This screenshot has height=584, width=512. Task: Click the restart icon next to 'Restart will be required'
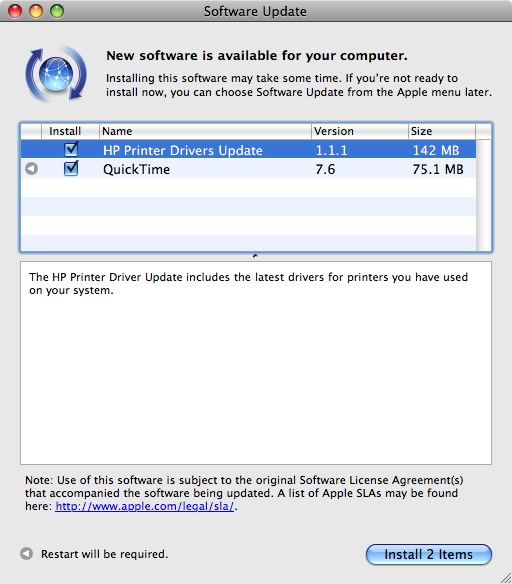[x=26, y=553]
